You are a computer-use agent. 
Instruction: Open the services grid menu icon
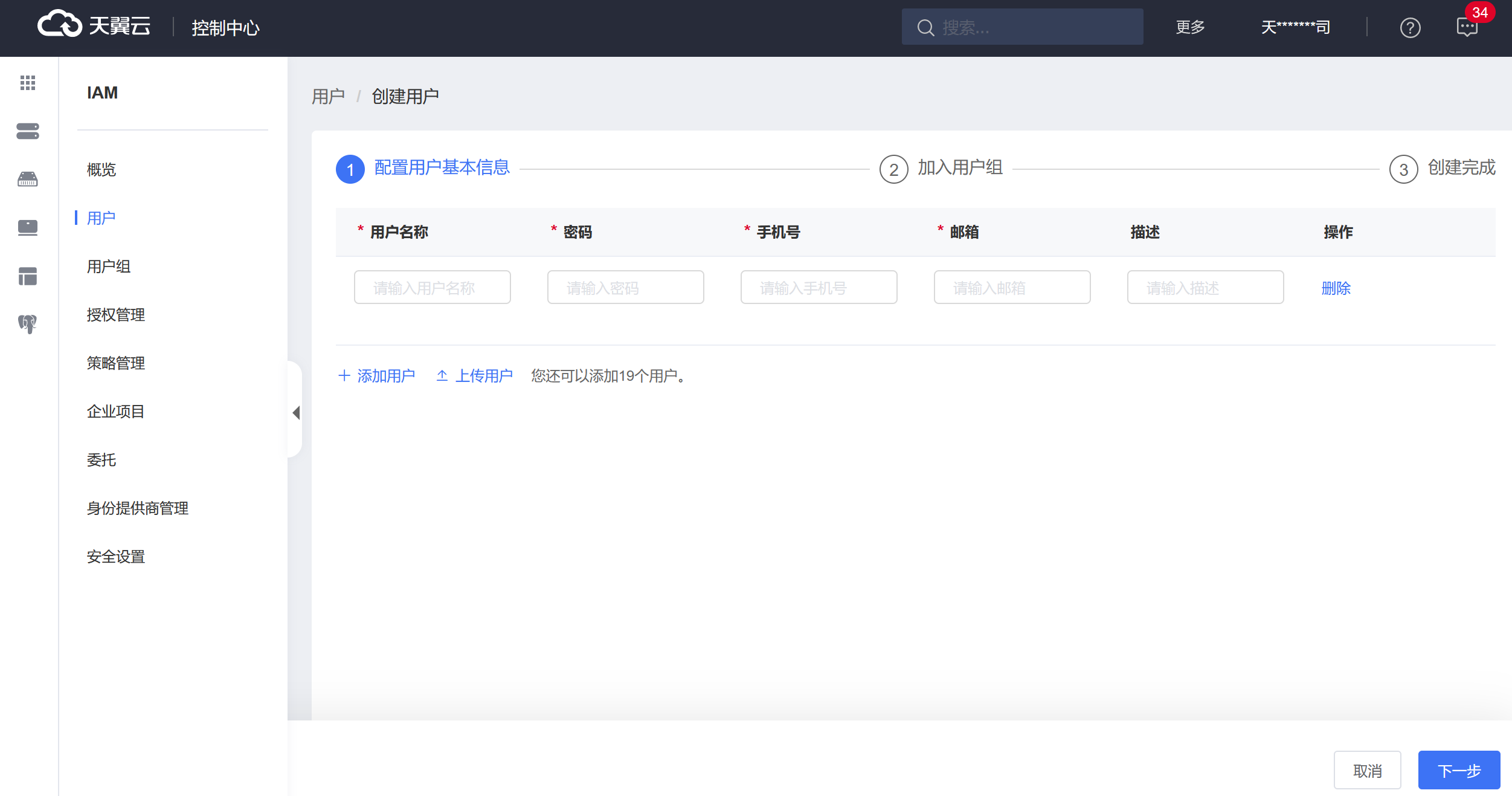click(x=28, y=83)
